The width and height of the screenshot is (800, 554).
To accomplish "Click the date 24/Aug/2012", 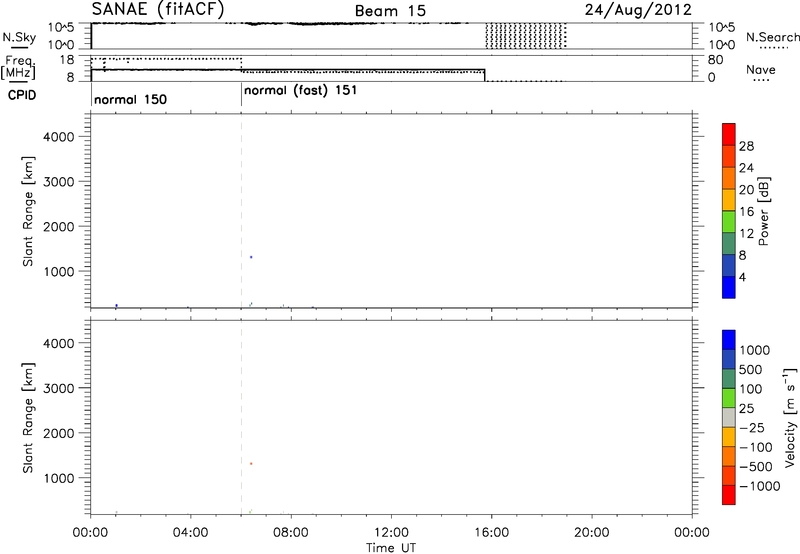I will [638, 10].
